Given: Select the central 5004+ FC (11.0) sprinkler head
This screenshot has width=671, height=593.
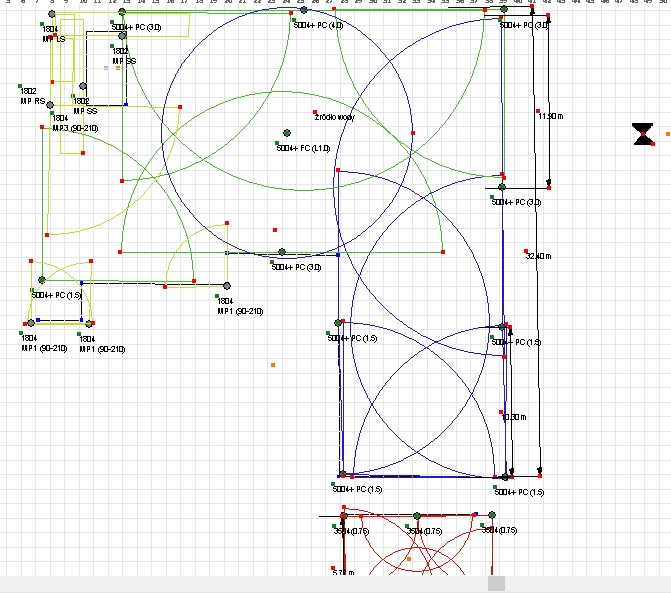Looking at the screenshot, I should coord(286,133).
